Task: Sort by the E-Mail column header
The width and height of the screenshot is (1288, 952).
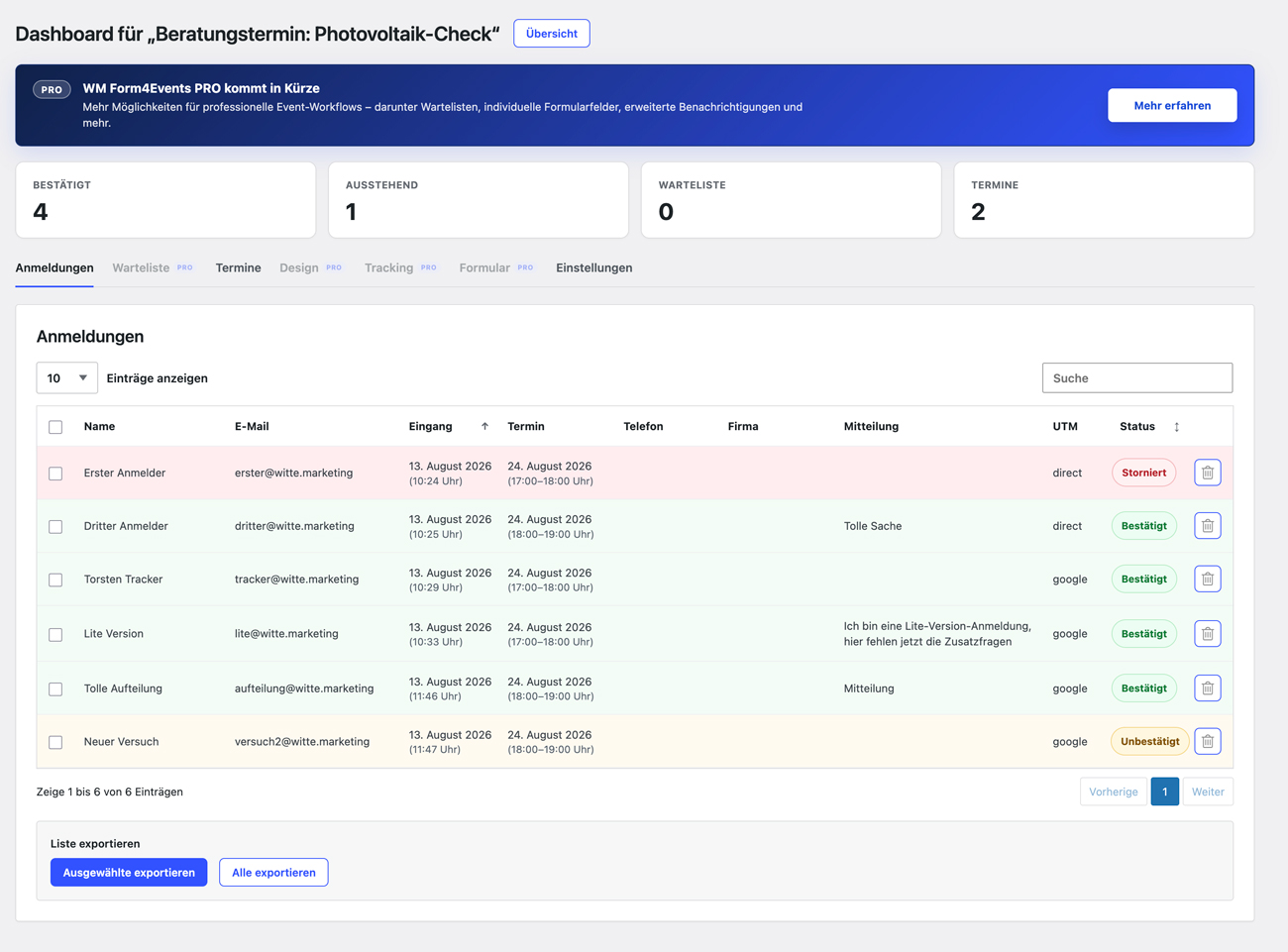Action: coord(252,426)
